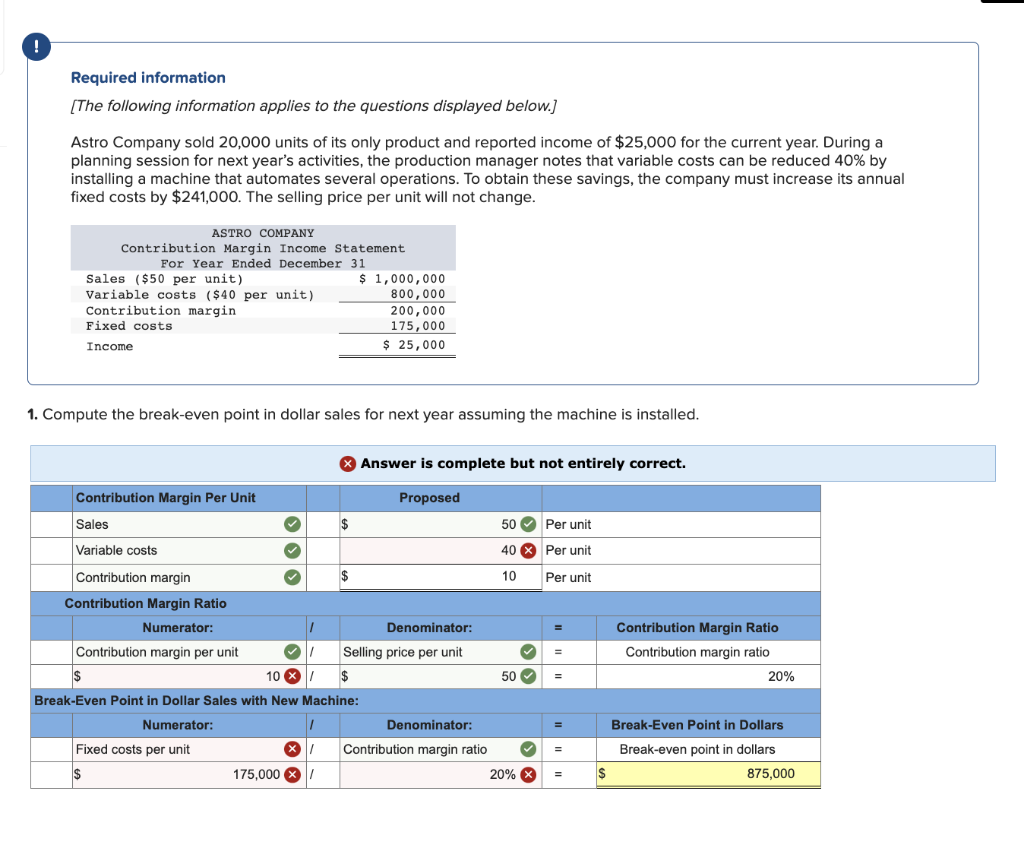Image resolution: width=1024 pixels, height=848 pixels.
Task: Click red X icon in answer status banner
Action: point(347,464)
